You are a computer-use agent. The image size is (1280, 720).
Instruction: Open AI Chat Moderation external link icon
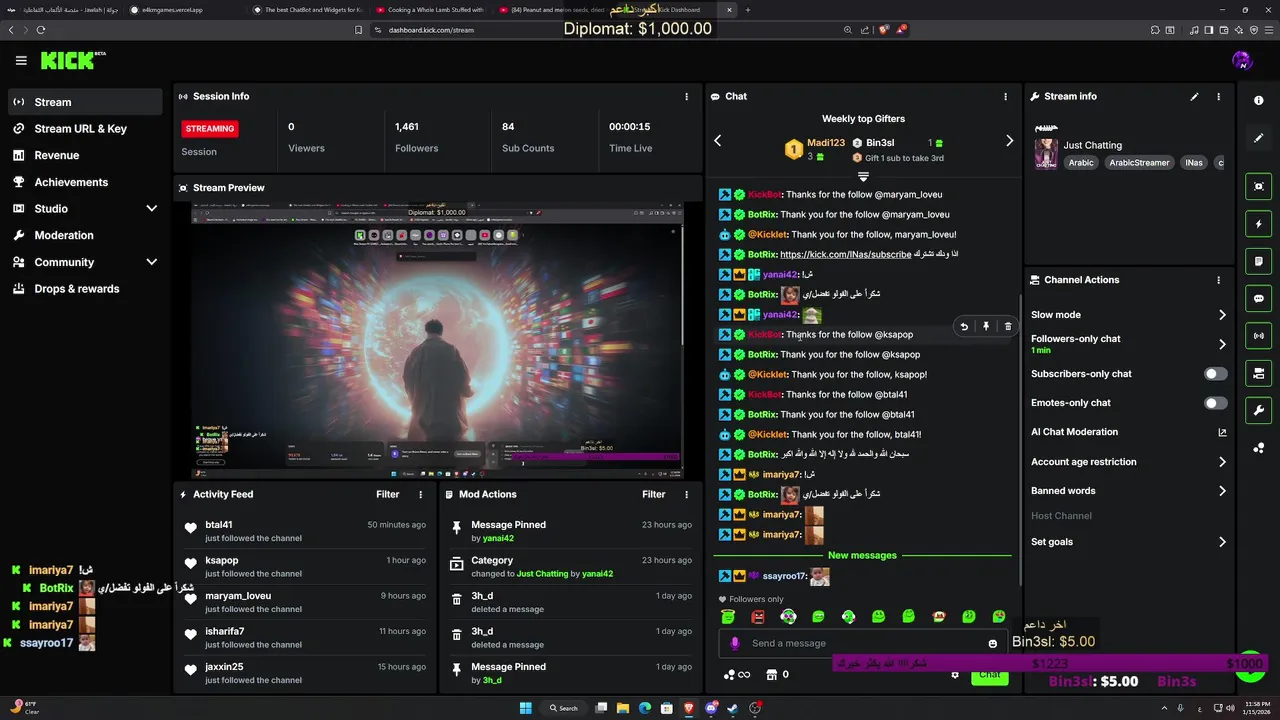[1222, 433]
